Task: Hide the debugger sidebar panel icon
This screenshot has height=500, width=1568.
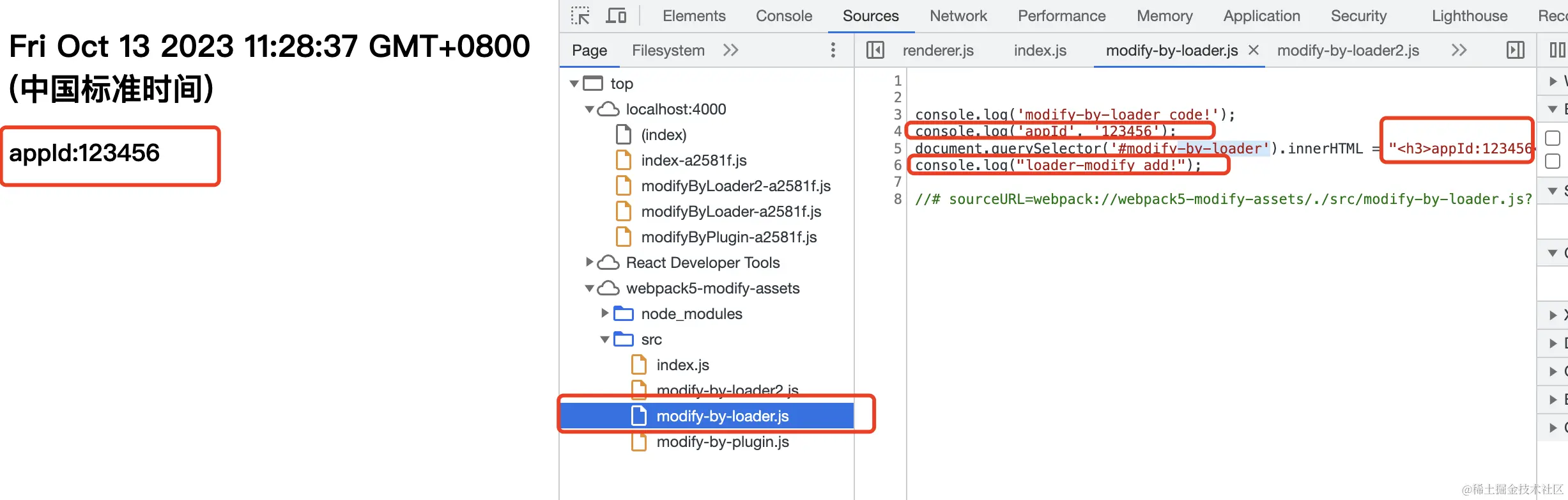Action: pyautogui.click(x=1516, y=50)
